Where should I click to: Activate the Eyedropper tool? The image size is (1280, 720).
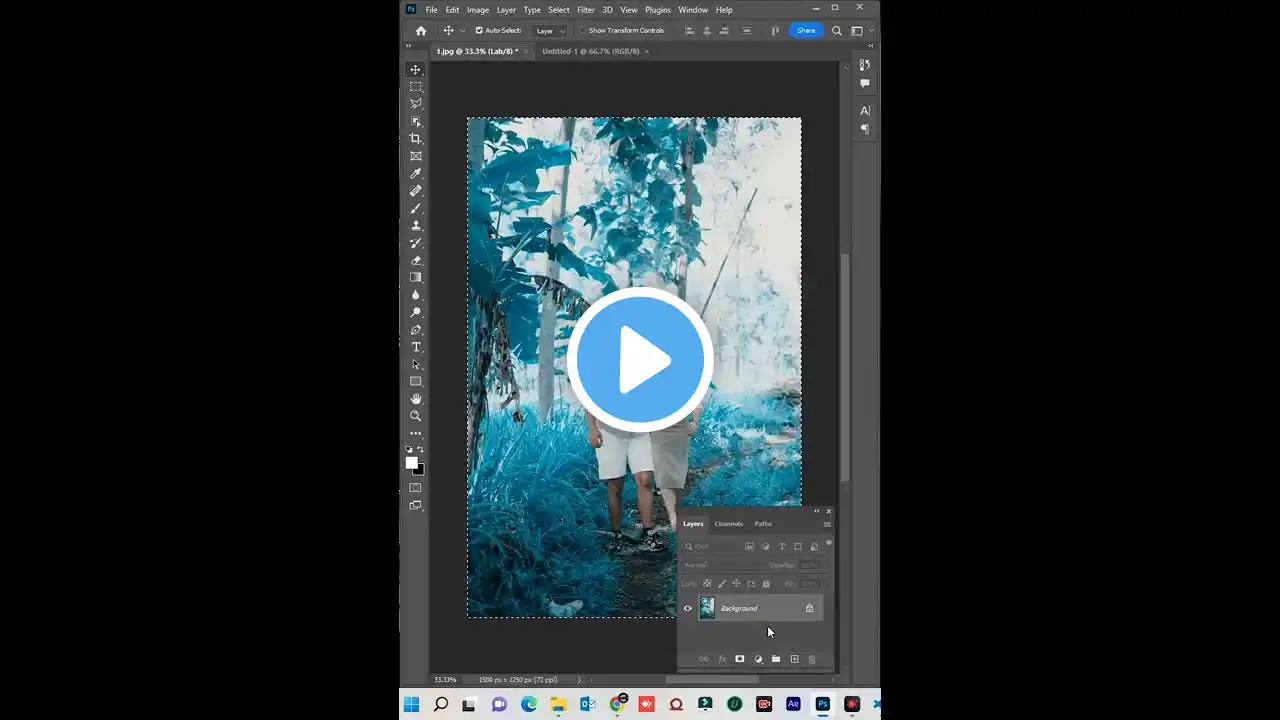point(416,173)
